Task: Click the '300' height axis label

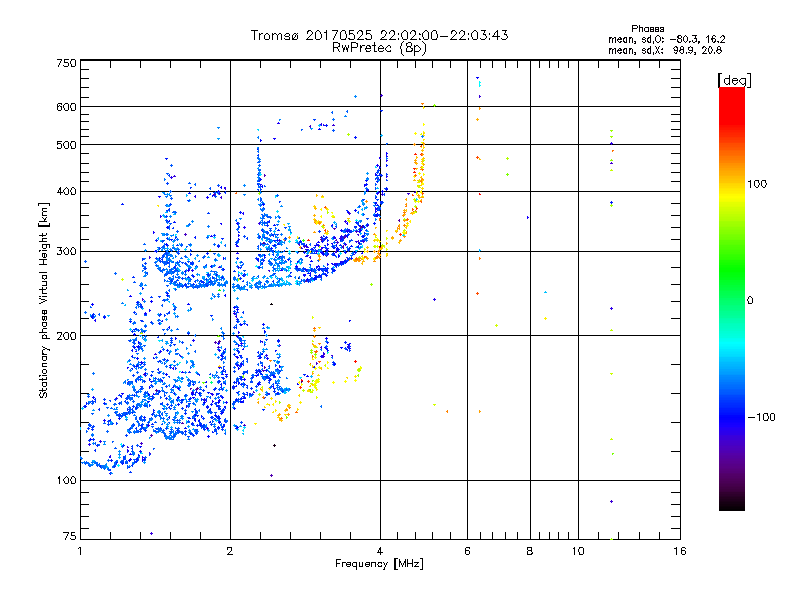Action: (66, 251)
